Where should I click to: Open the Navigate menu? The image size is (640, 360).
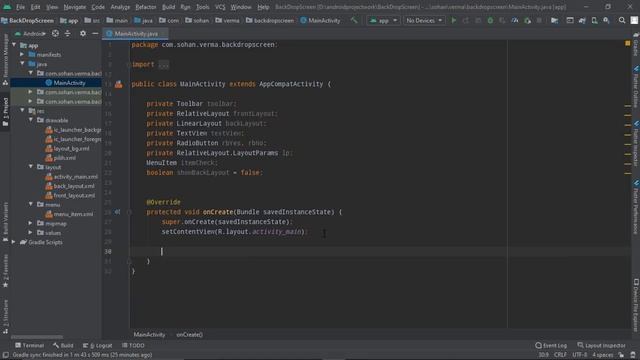click(75, 7)
